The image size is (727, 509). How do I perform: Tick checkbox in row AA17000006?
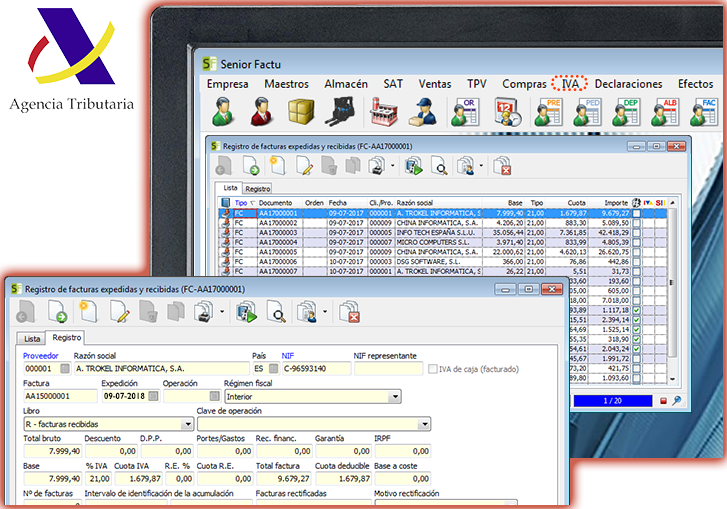pos(637,262)
